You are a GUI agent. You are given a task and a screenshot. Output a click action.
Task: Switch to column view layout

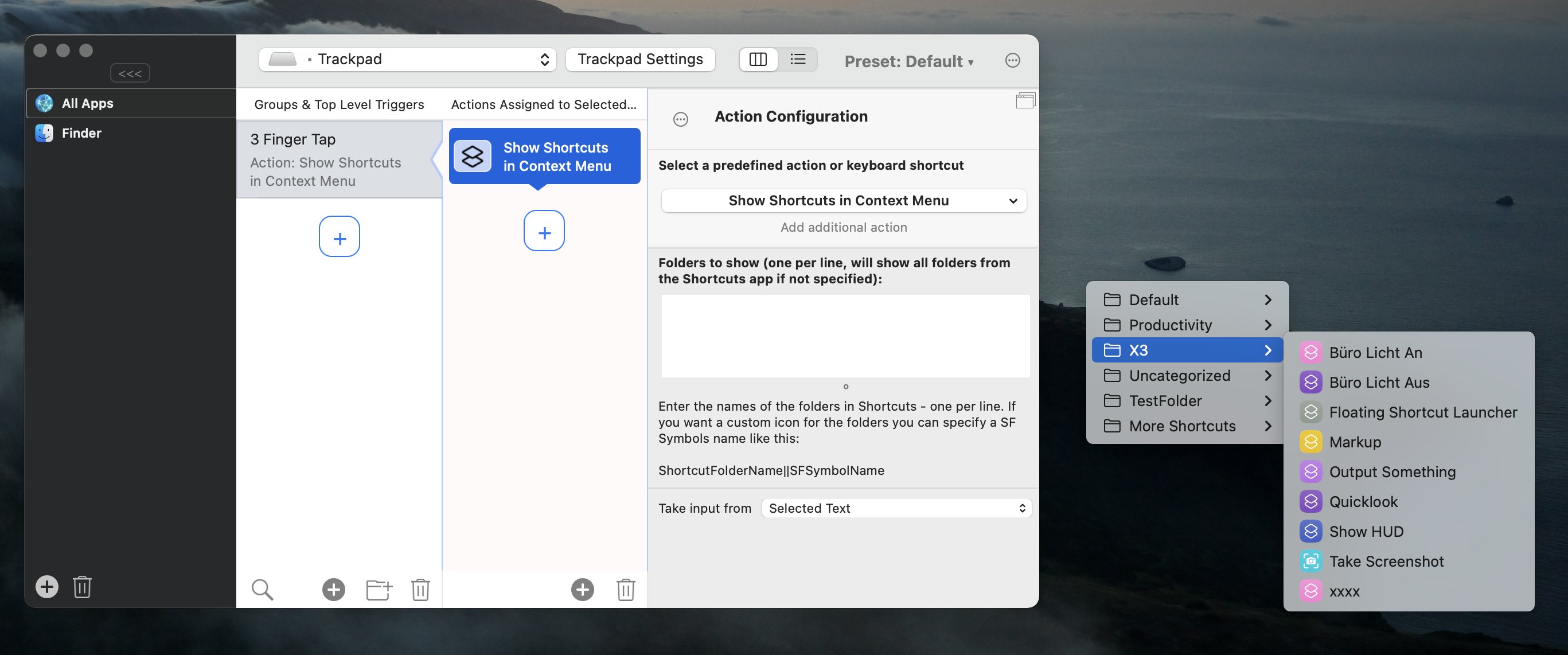[x=758, y=60]
